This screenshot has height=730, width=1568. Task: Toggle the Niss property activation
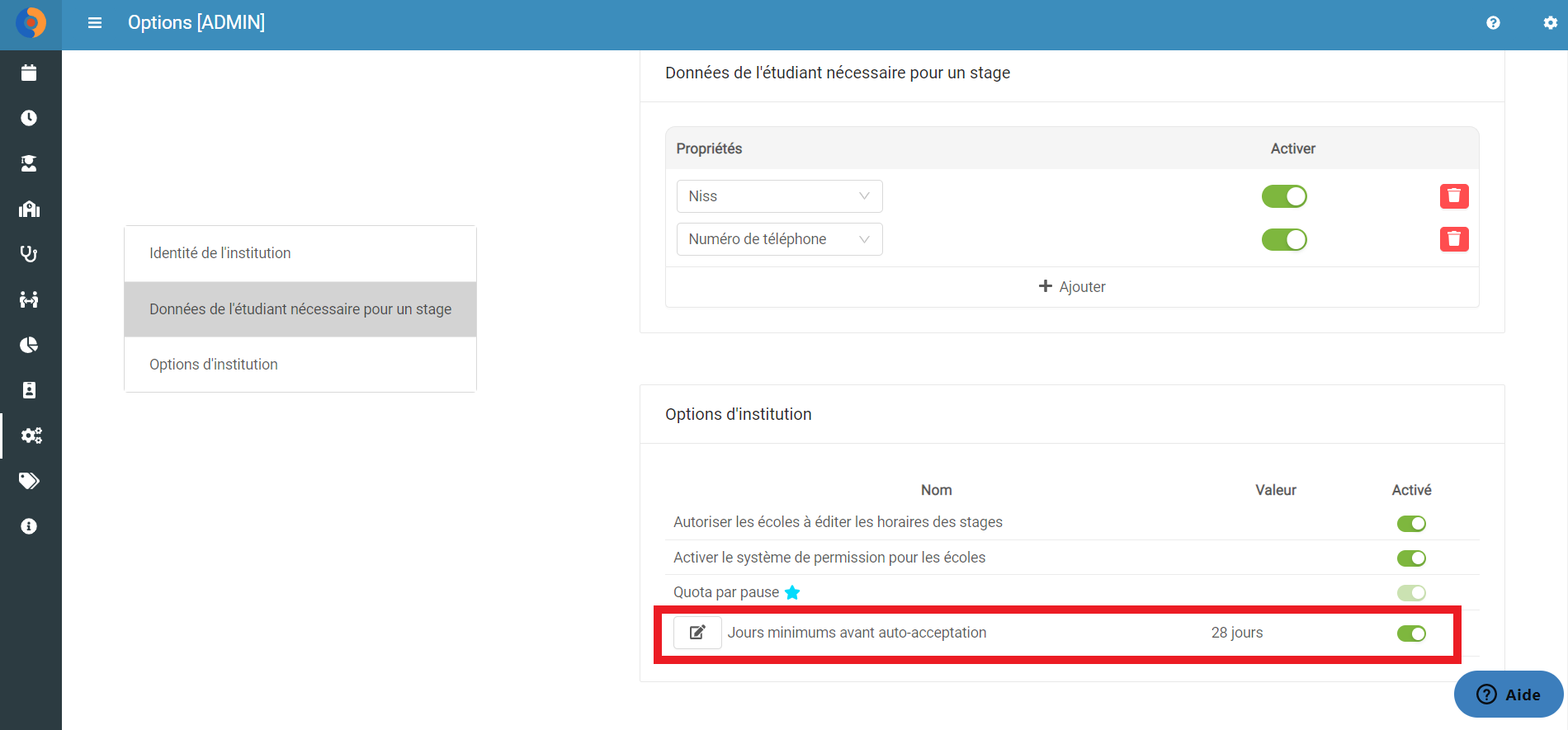click(1284, 196)
